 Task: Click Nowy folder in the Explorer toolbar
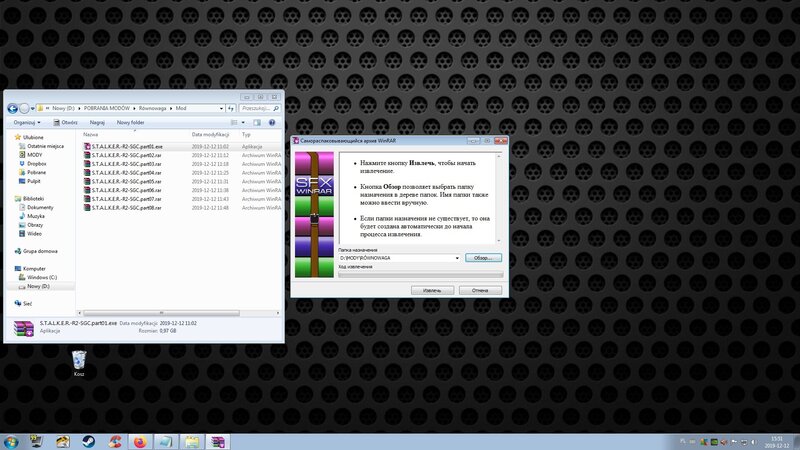130,122
